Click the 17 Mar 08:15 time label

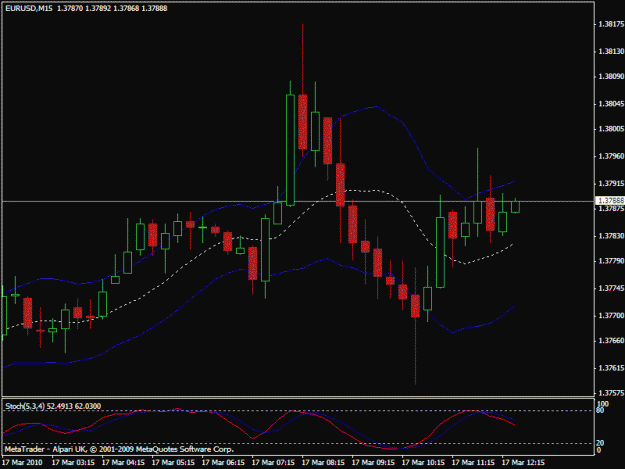pos(323,463)
